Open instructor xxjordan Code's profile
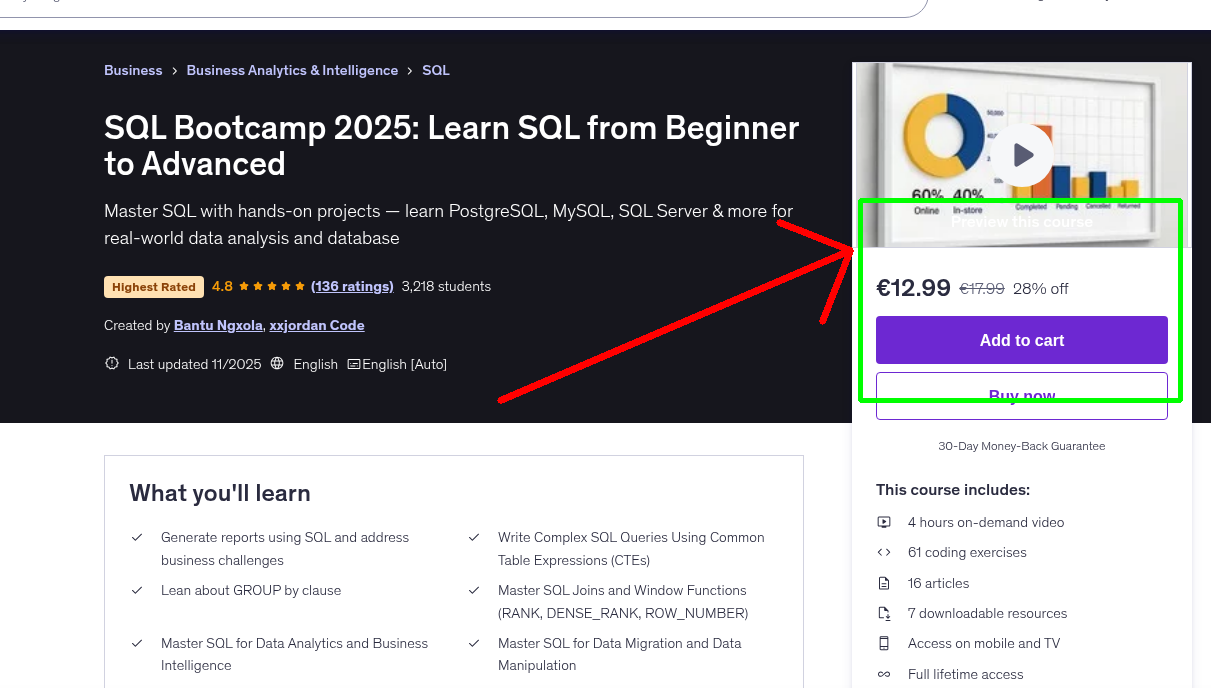This screenshot has height=688, width=1211. tap(316, 325)
